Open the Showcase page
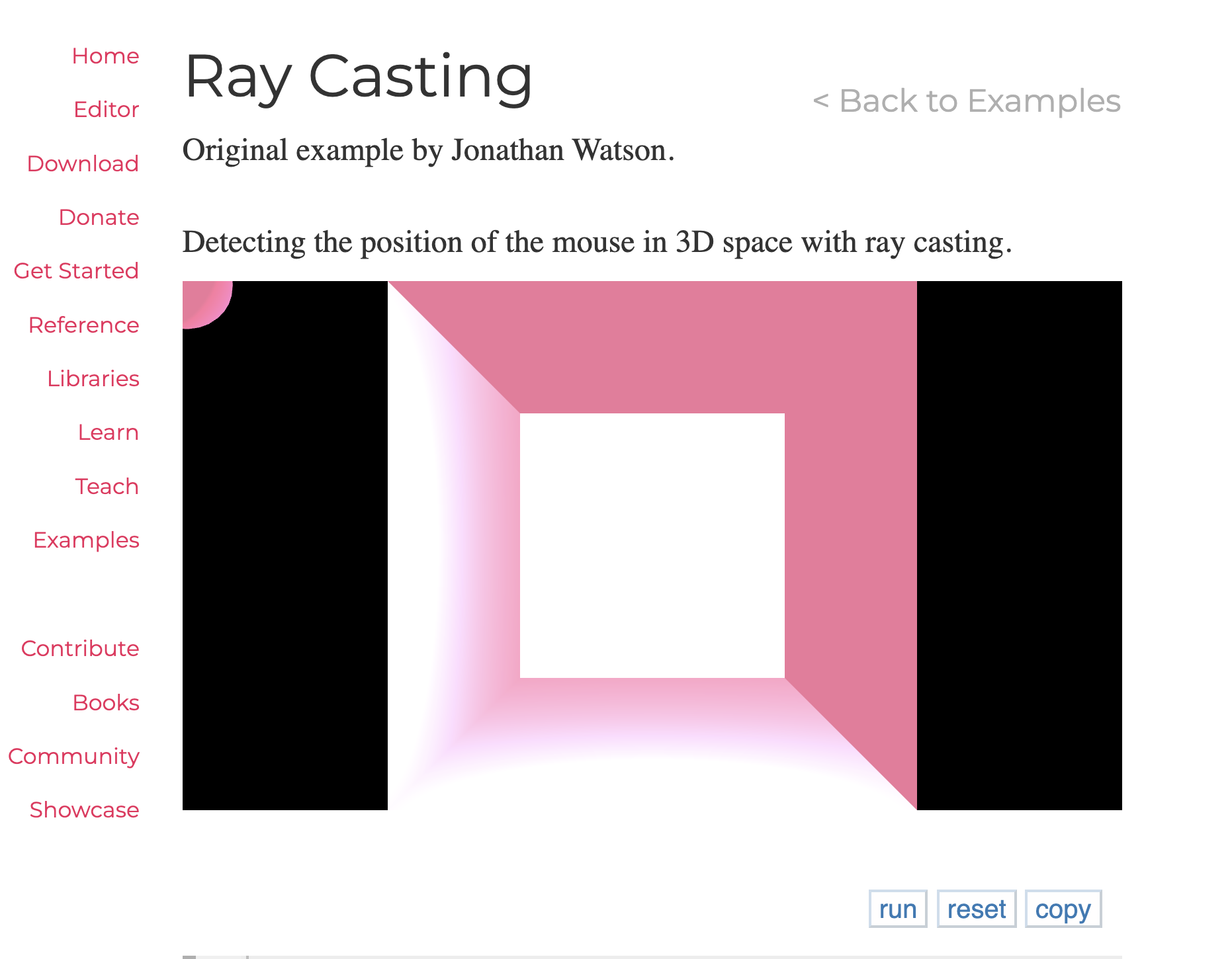The image size is (1232, 959). pos(83,810)
